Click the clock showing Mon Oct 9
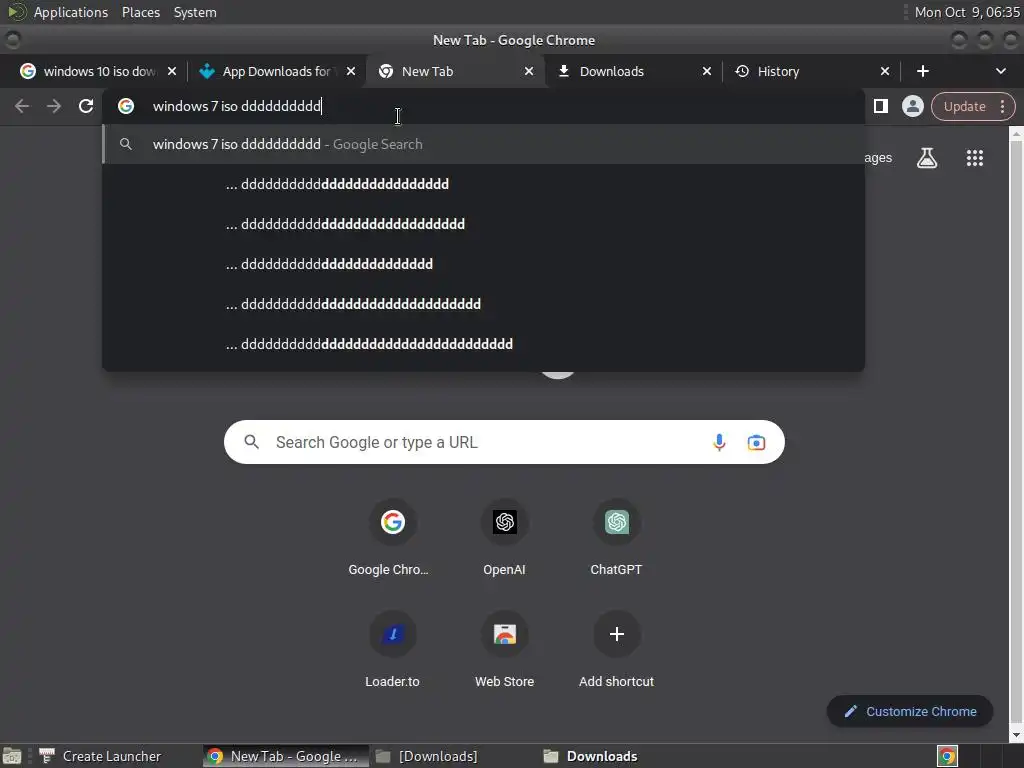 tap(967, 12)
